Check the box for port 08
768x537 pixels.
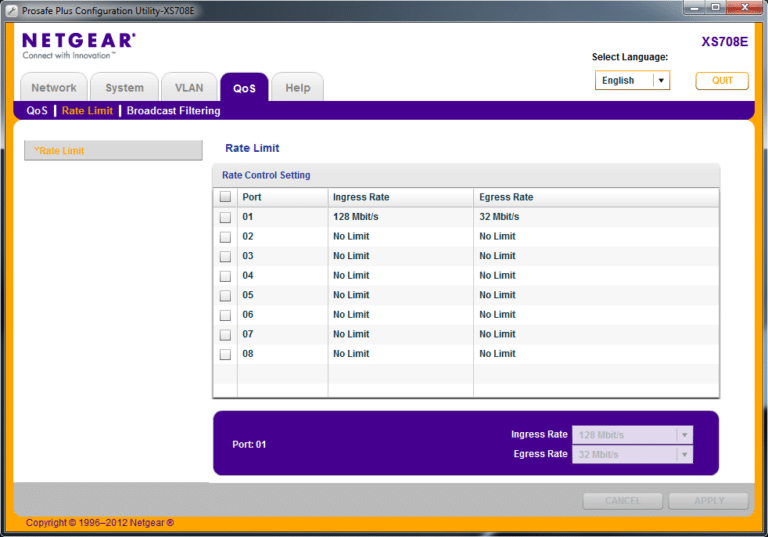coord(225,354)
